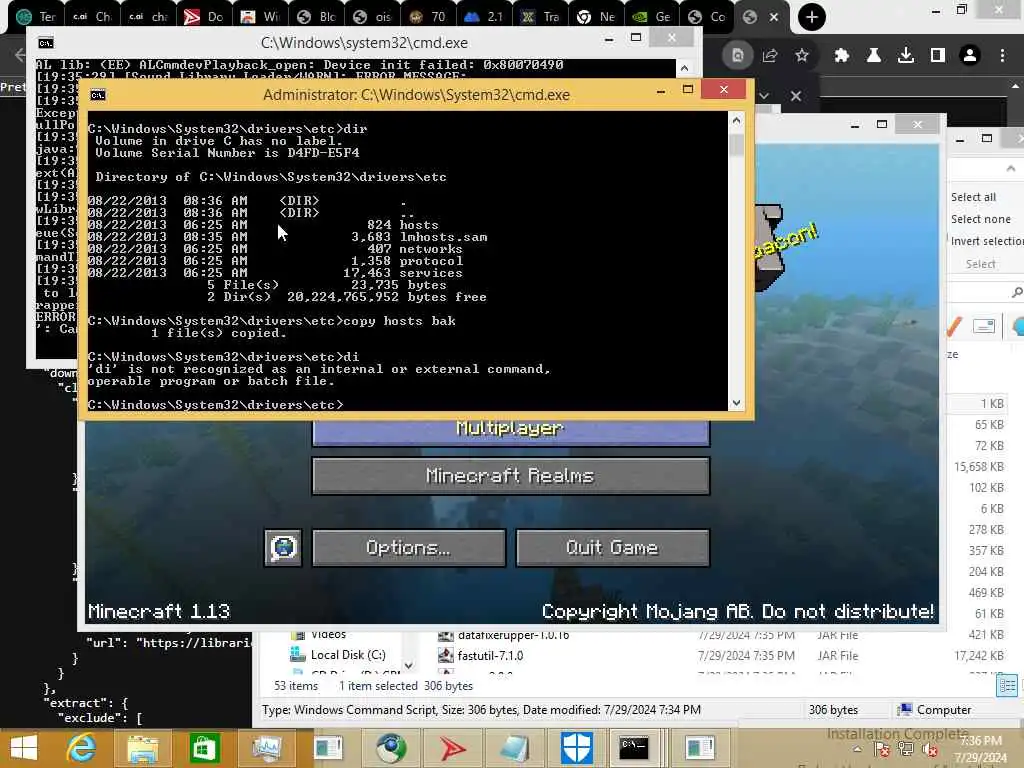
Task: Open Windows Defender shield taskbar icon
Action: pyautogui.click(x=577, y=748)
